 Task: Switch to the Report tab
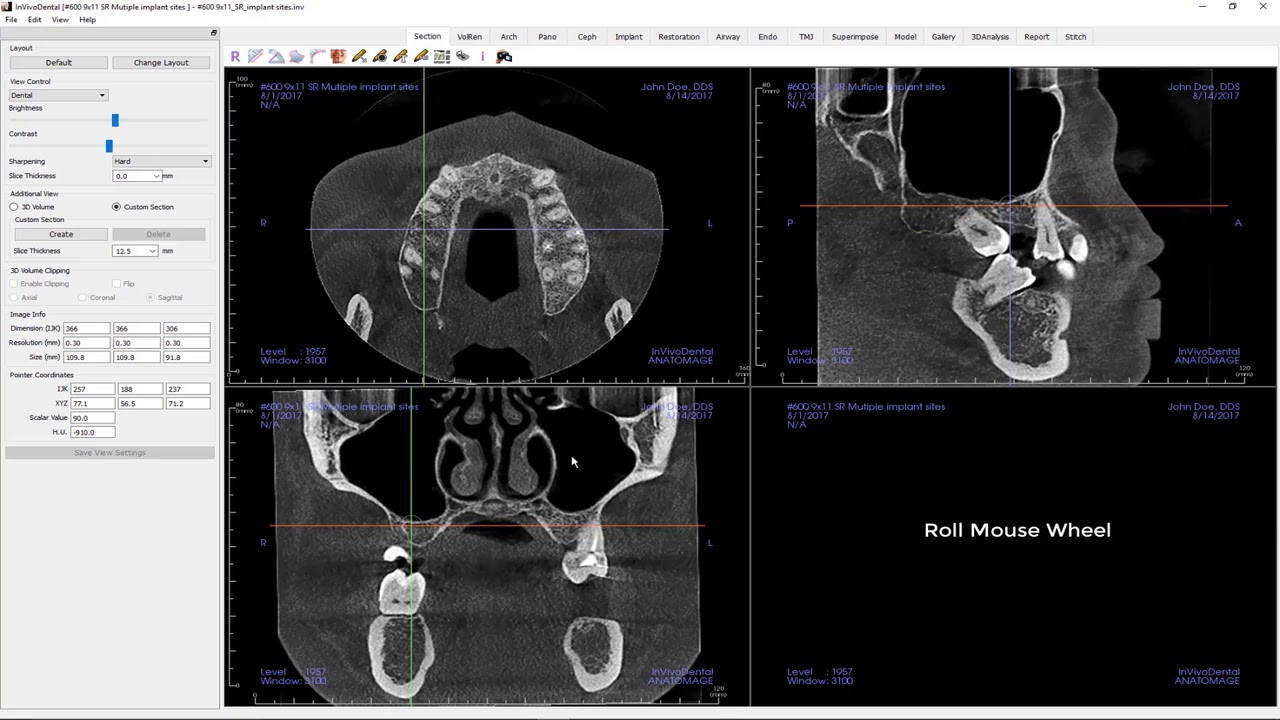coord(1037,37)
